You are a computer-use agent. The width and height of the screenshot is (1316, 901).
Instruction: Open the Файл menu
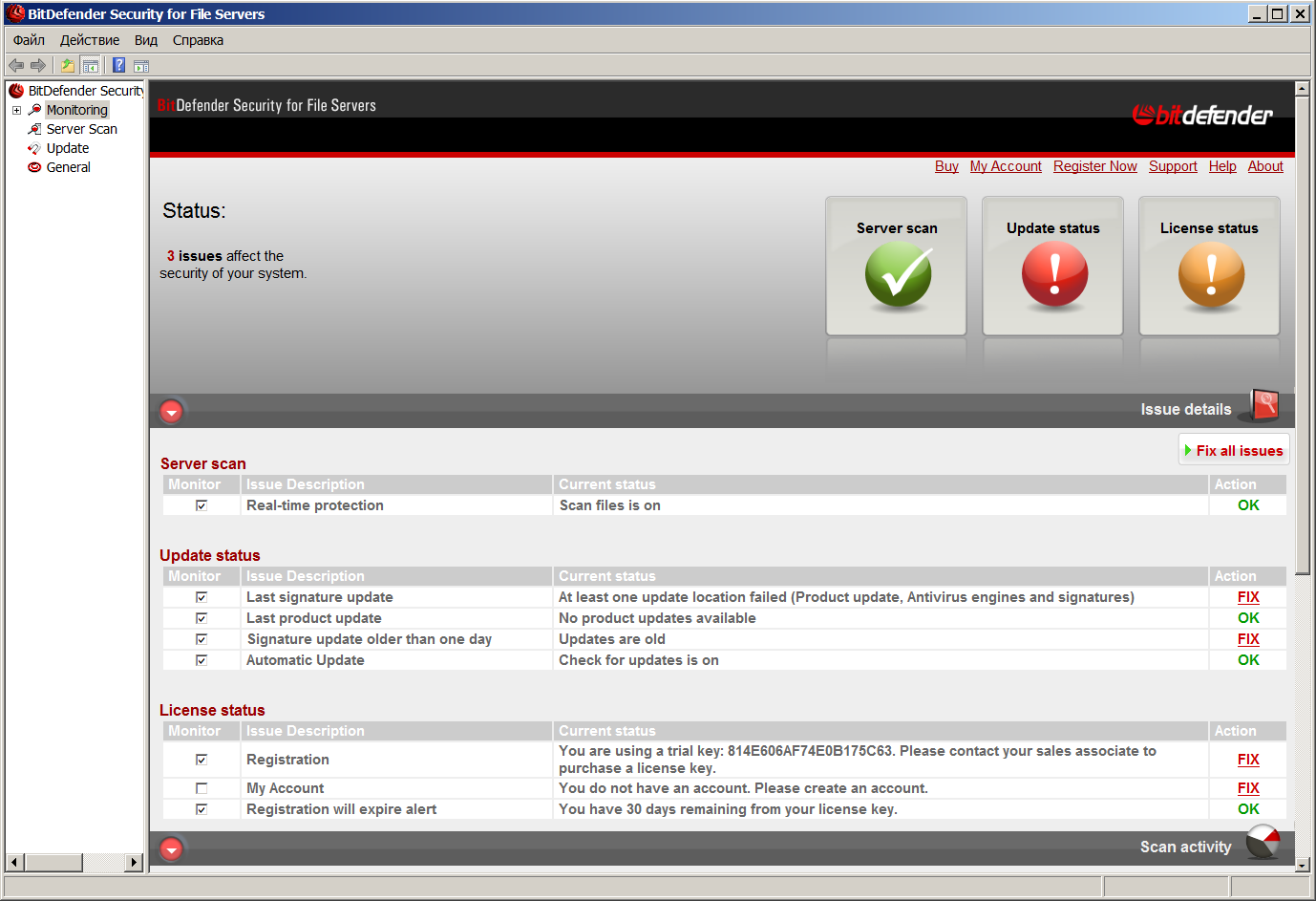(x=29, y=40)
